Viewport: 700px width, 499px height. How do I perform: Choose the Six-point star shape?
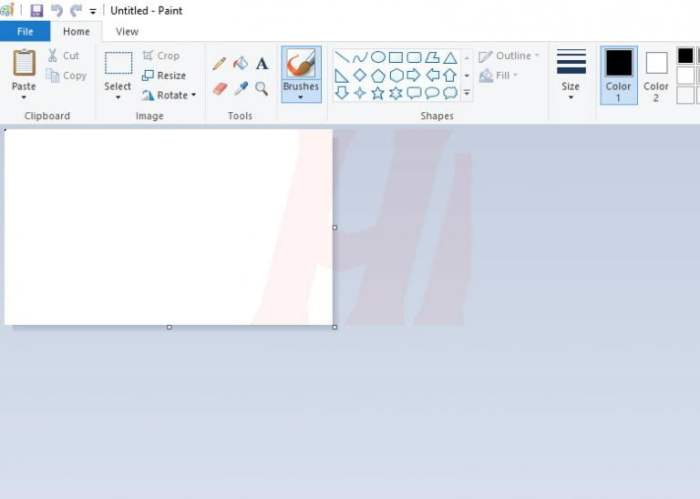[x=396, y=93]
